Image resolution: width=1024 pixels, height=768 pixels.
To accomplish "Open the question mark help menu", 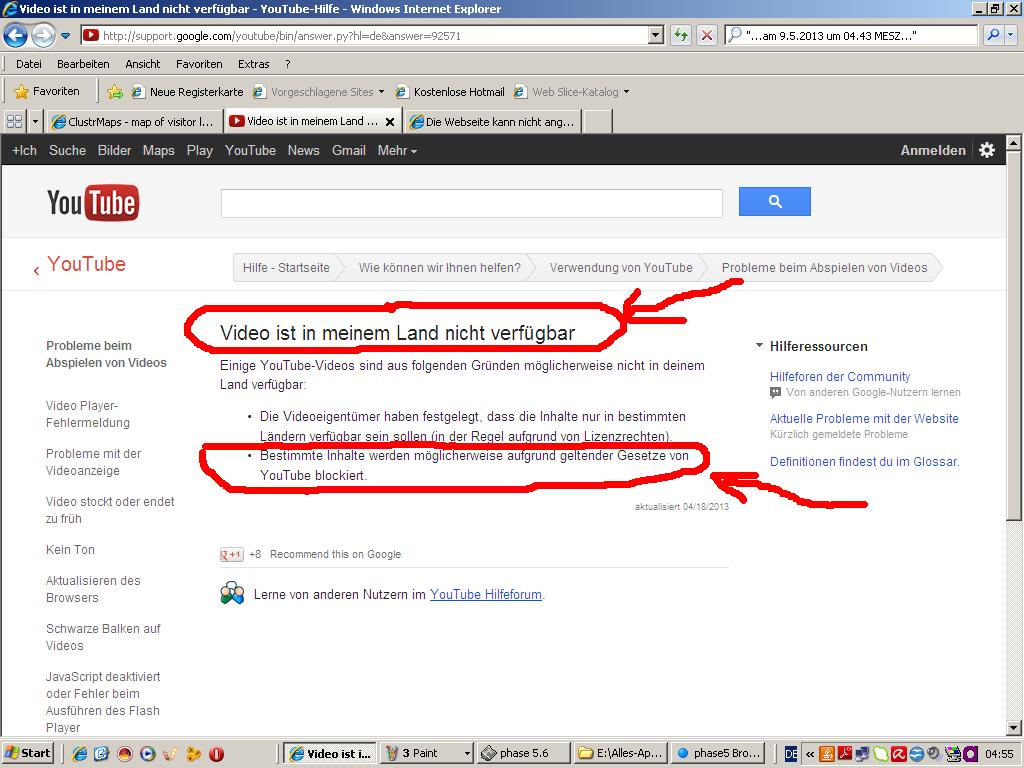I will pos(287,64).
